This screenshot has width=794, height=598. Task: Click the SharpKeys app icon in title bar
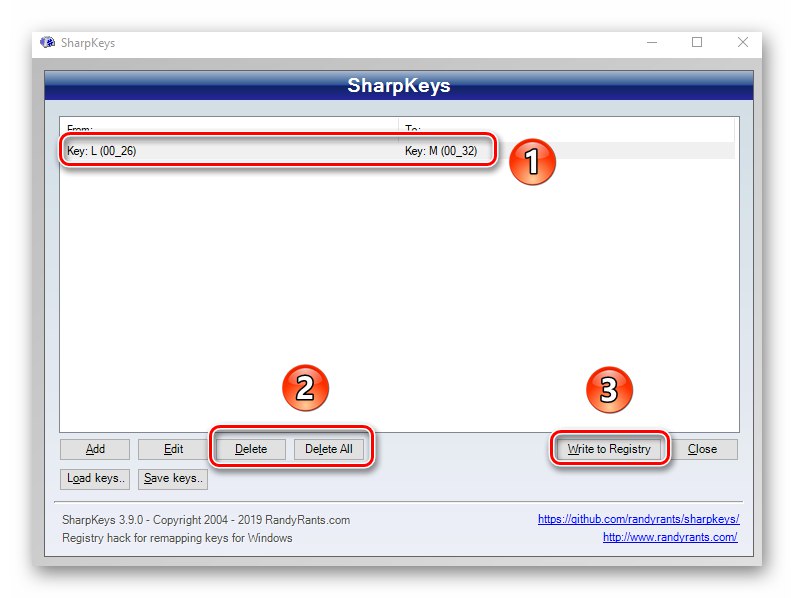[x=48, y=43]
